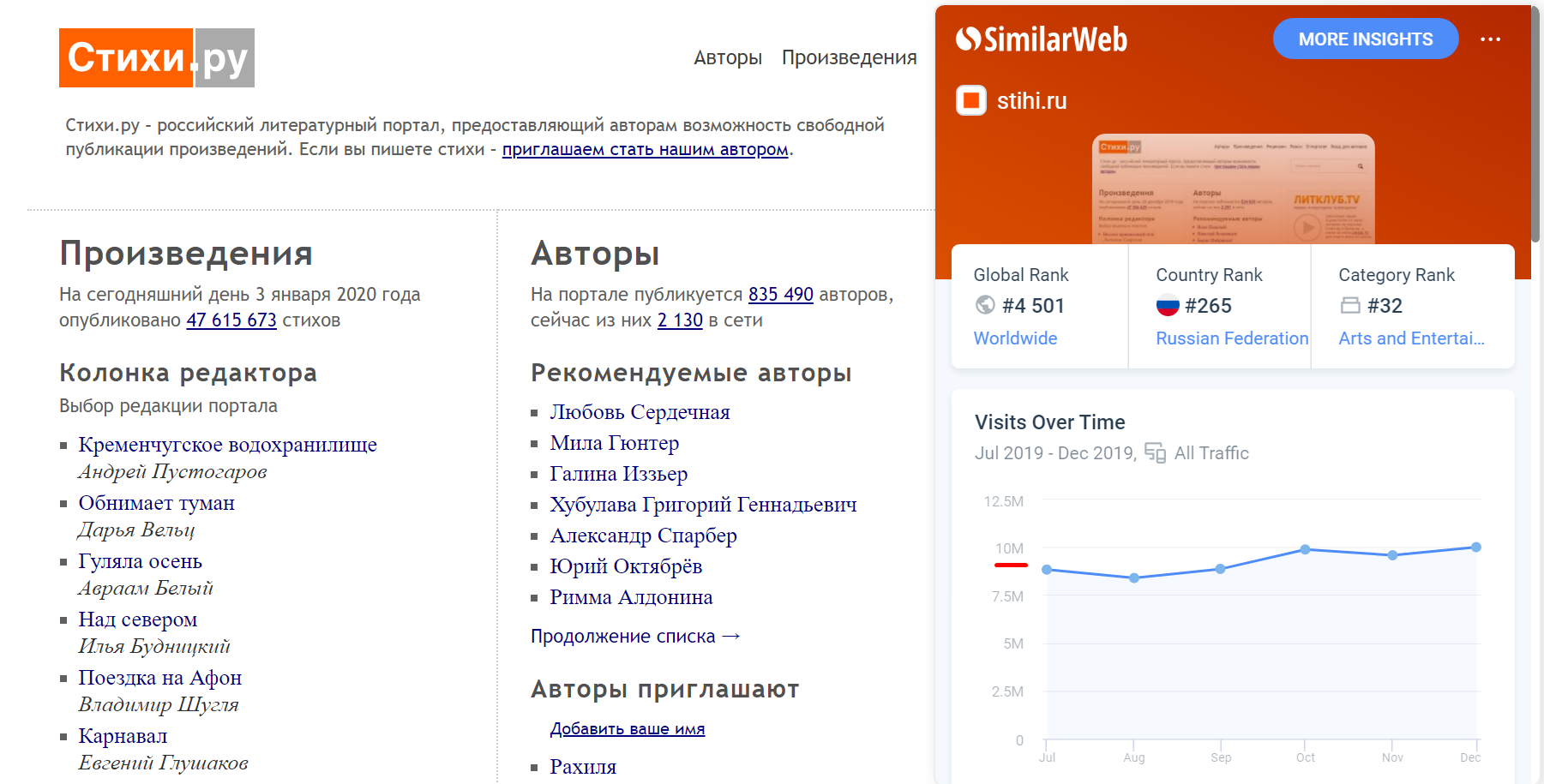This screenshot has width=1544, height=784.
Task: Click the Стихи.ру site logo
Action: coord(156,57)
